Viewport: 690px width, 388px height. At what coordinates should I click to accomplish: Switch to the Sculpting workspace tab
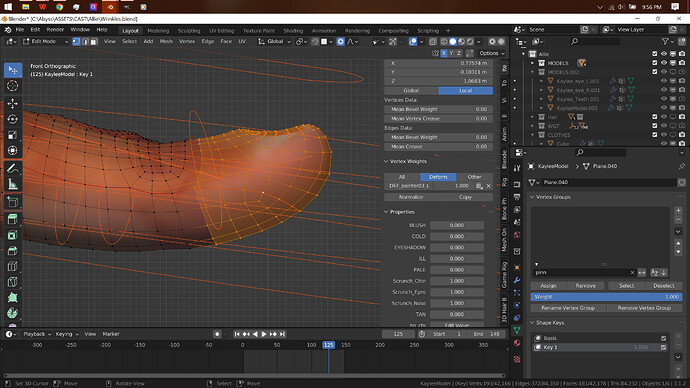pos(189,31)
